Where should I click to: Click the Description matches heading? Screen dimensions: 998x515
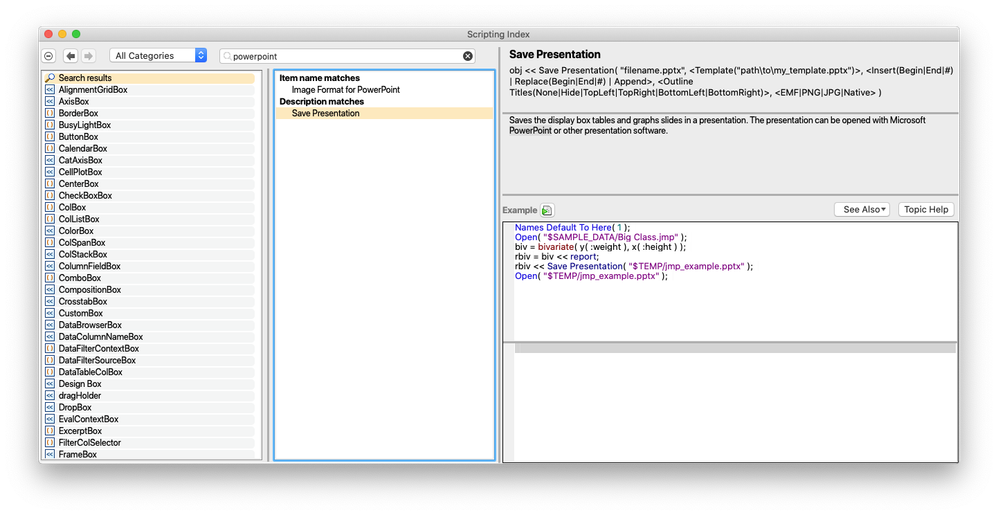[x=321, y=101]
